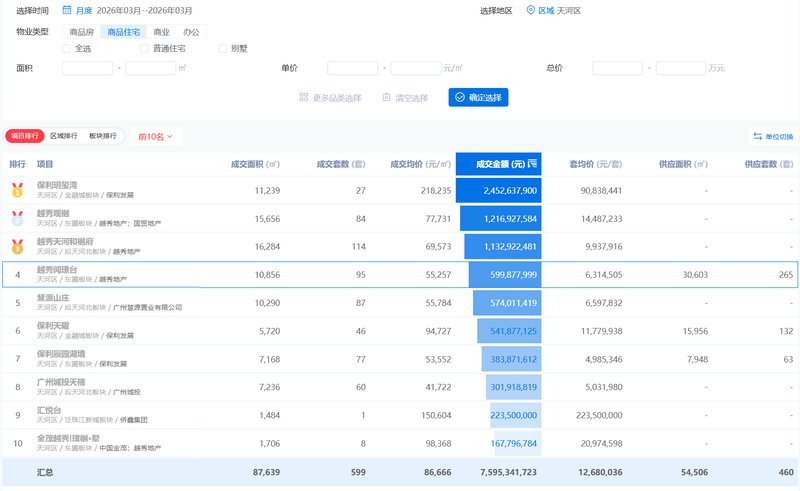
Task: Click the minimum 面积 input field
Action: click(87, 68)
